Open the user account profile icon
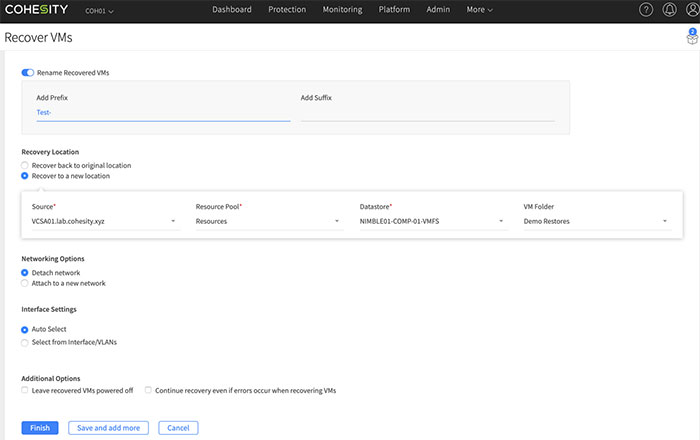 tap(691, 10)
